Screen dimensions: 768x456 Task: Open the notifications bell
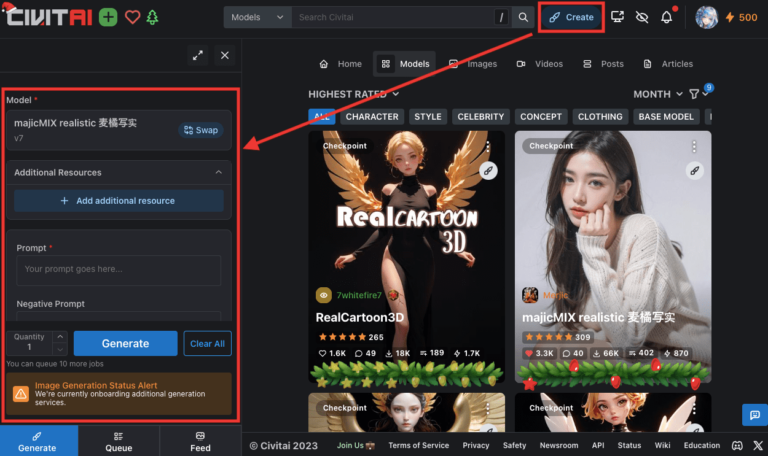click(x=667, y=17)
